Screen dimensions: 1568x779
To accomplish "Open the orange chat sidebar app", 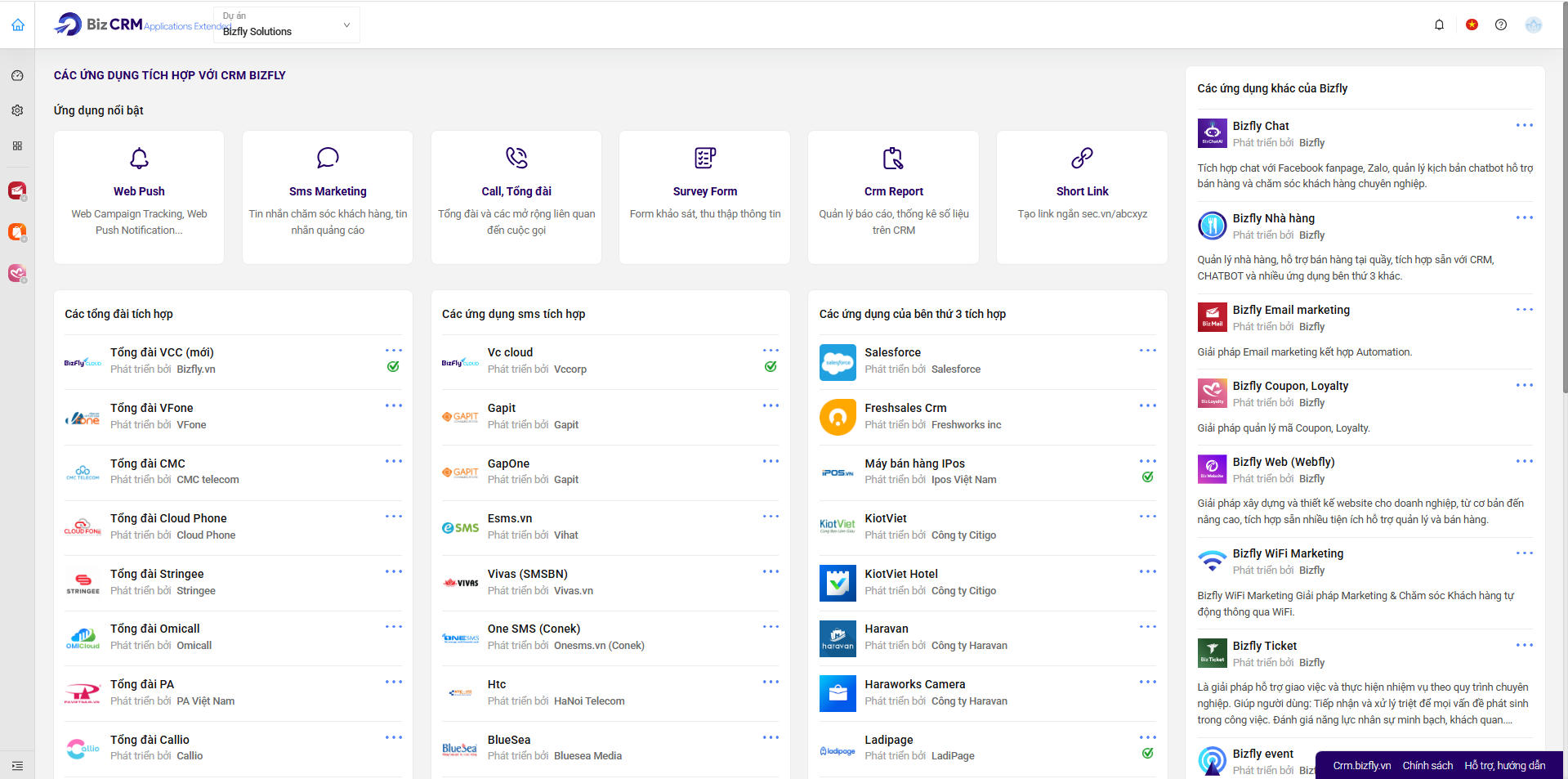I will (17, 232).
